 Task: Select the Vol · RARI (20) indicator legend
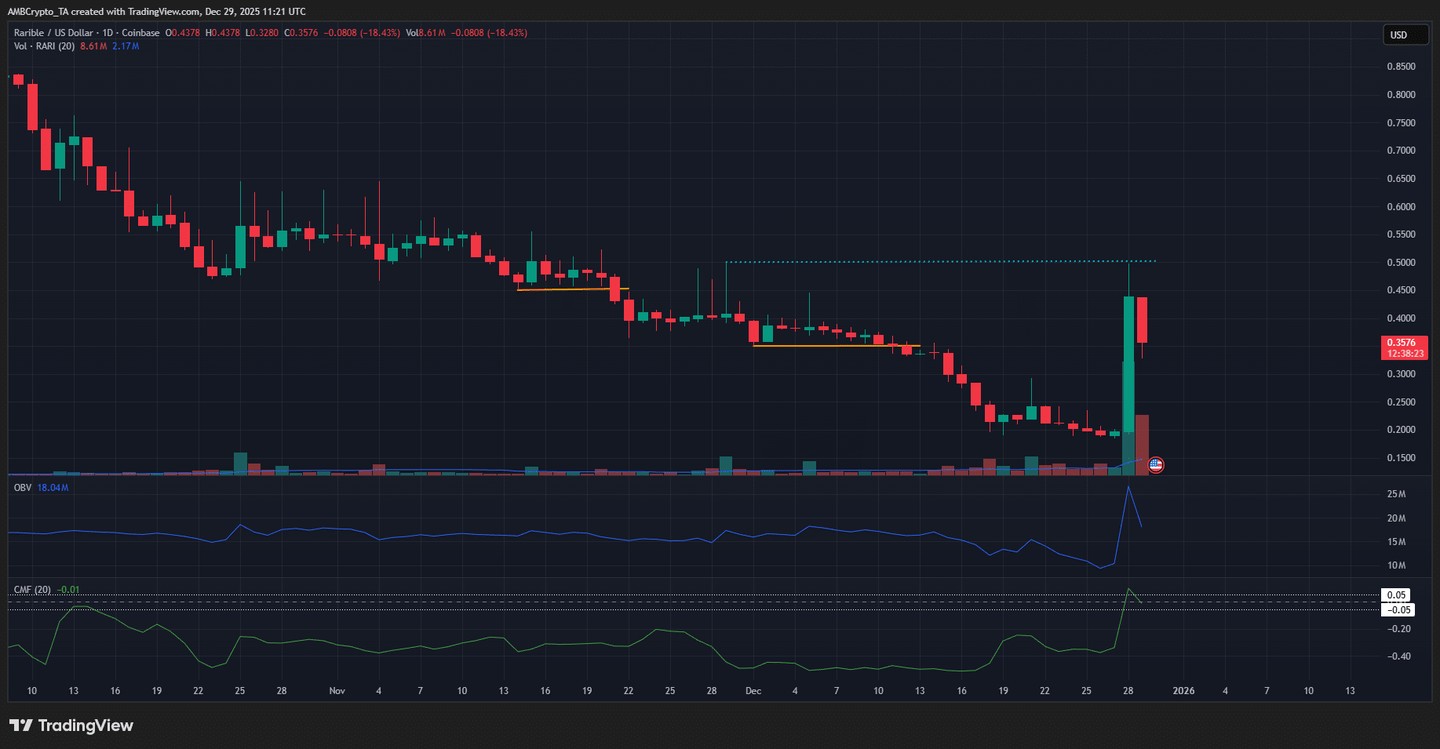42,46
